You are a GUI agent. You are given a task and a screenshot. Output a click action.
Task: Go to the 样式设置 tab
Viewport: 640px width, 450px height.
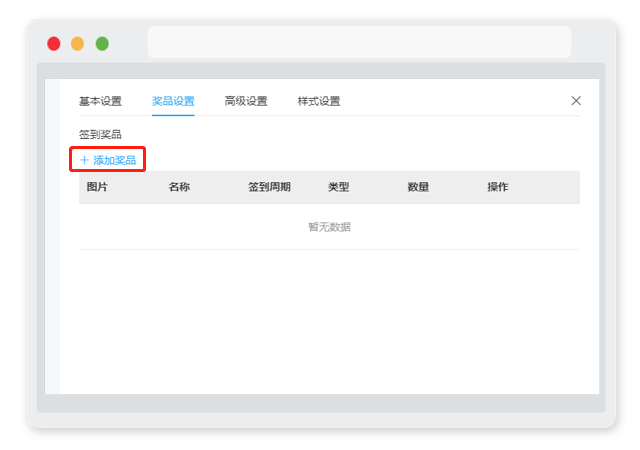[x=319, y=101]
